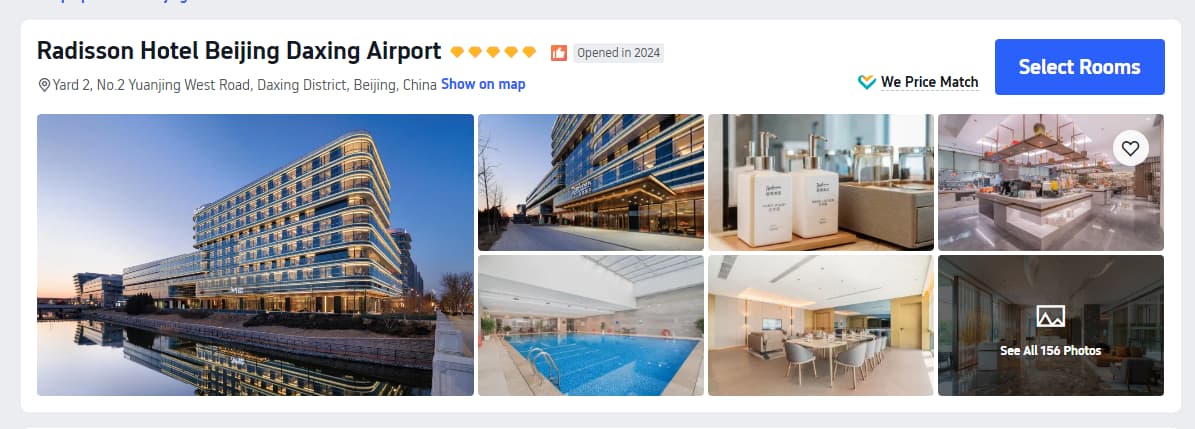Click the Select Rooms button
Screen dimensions: 1195x429
1079,67
